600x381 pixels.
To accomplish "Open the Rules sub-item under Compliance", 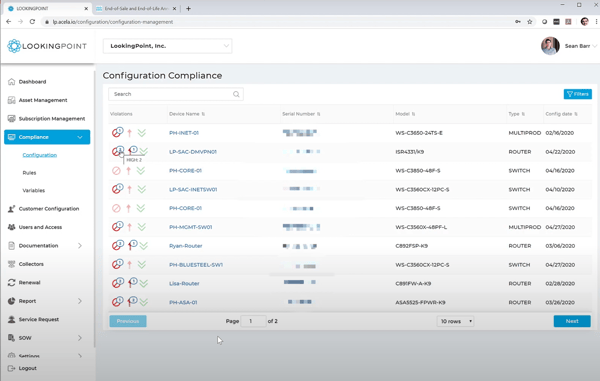I will (x=29, y=173).
